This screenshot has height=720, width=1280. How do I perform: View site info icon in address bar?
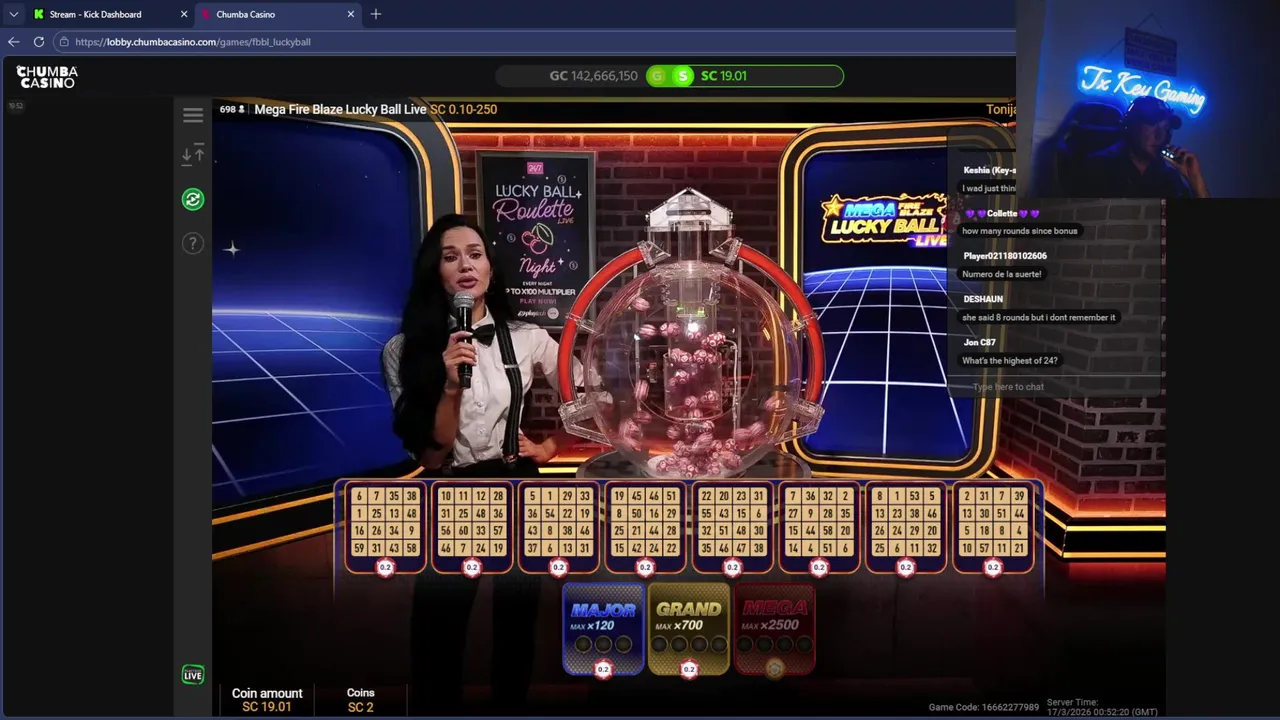point(64,42)
